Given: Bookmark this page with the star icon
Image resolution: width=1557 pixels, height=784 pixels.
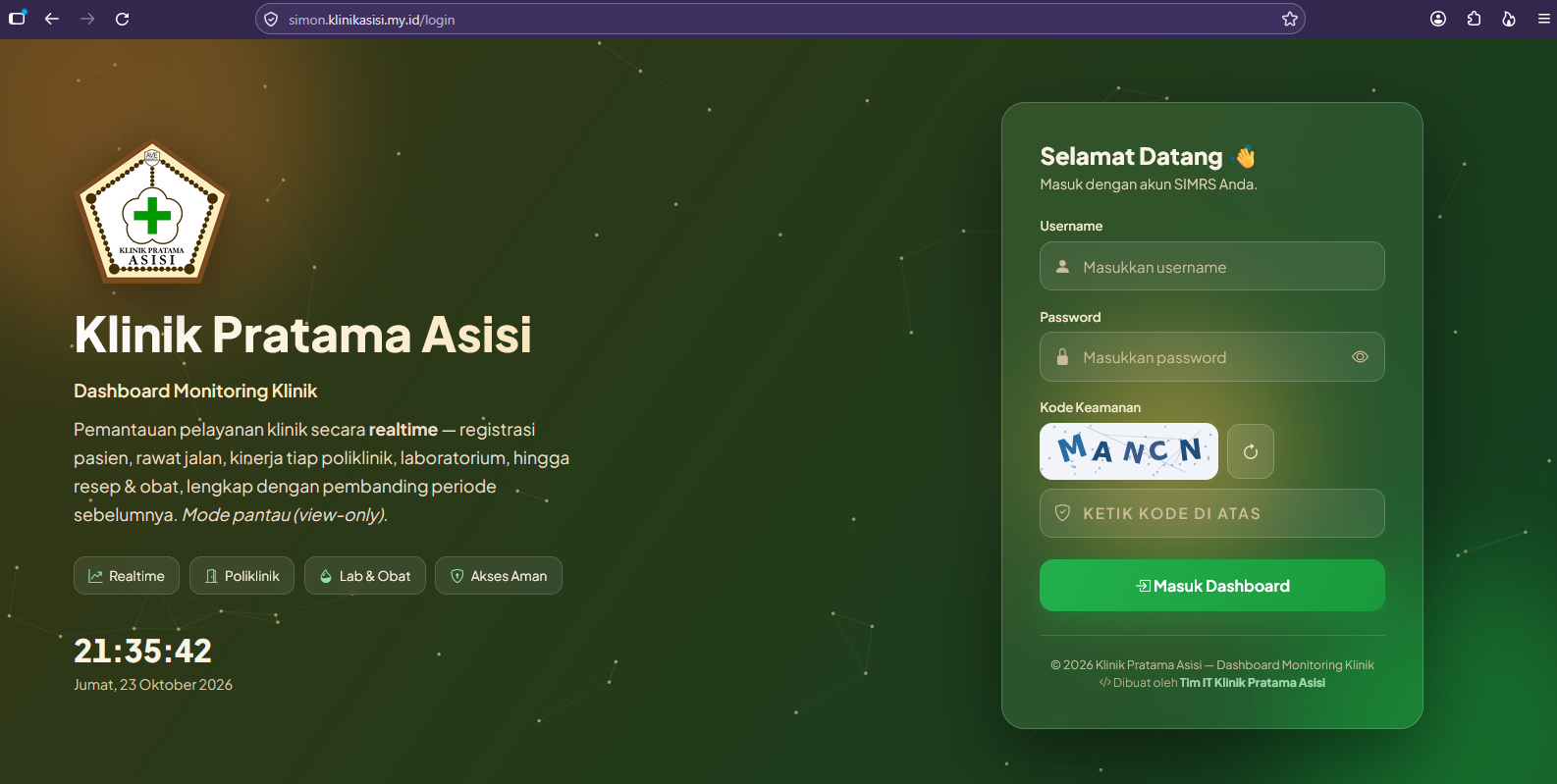Looking at the screenshot, I should (1290, 19).
